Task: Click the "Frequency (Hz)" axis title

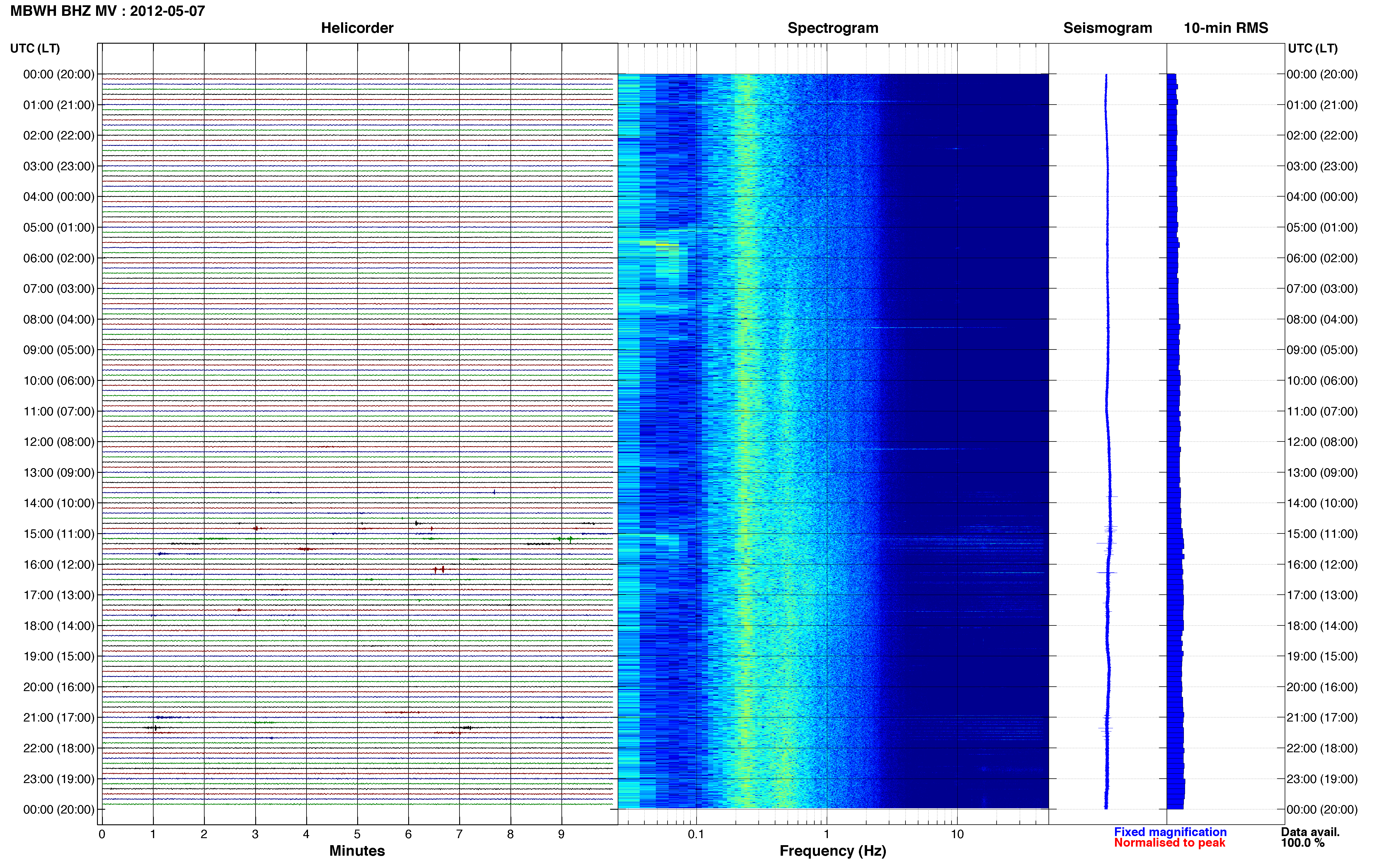Action: tap(833, 851)
